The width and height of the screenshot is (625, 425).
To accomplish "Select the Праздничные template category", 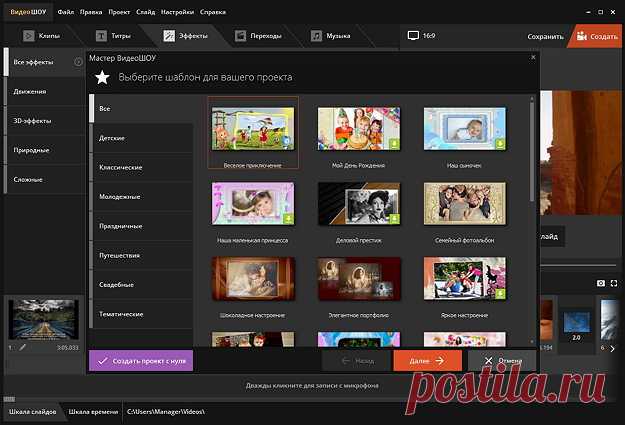I will pyautogui.click(x=142, y=226).
